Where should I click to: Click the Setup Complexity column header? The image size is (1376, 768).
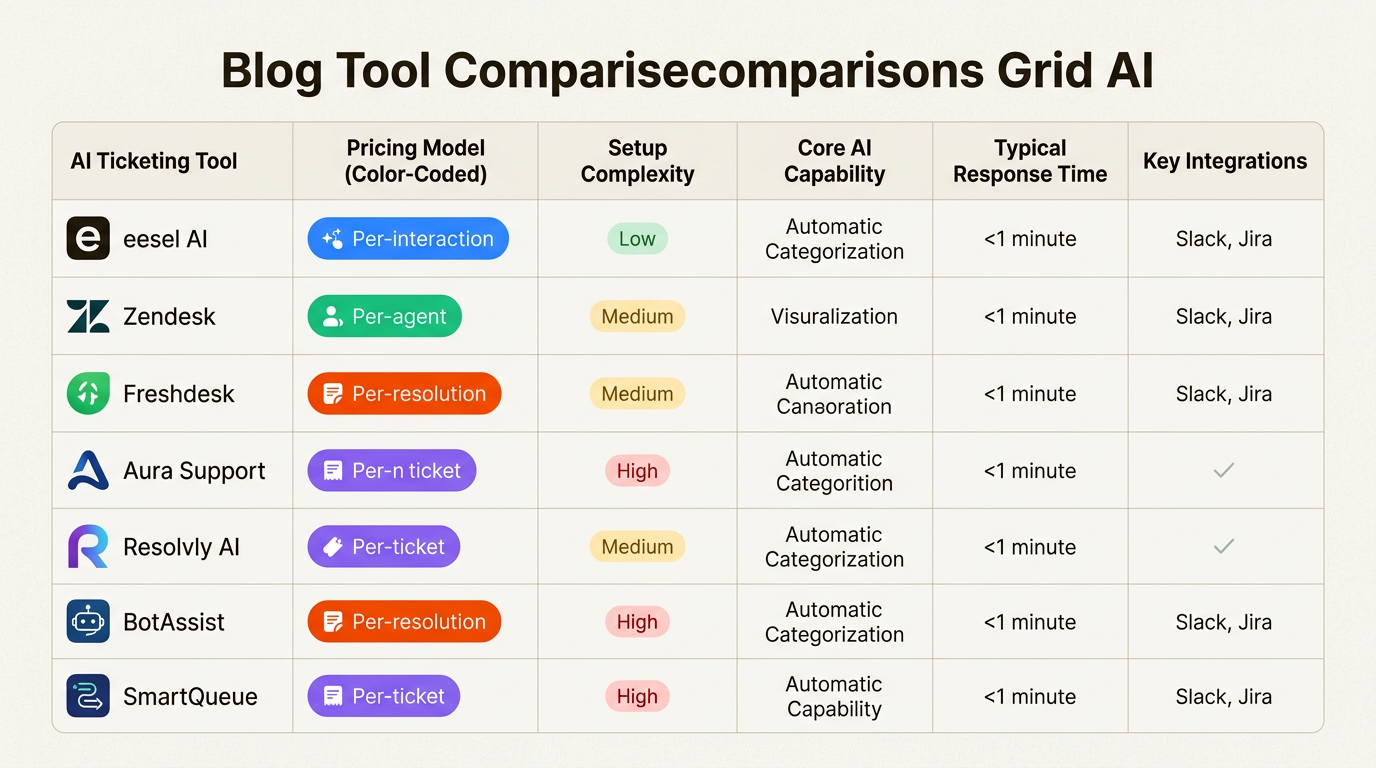pyautogui.click(x=637, y=161)
